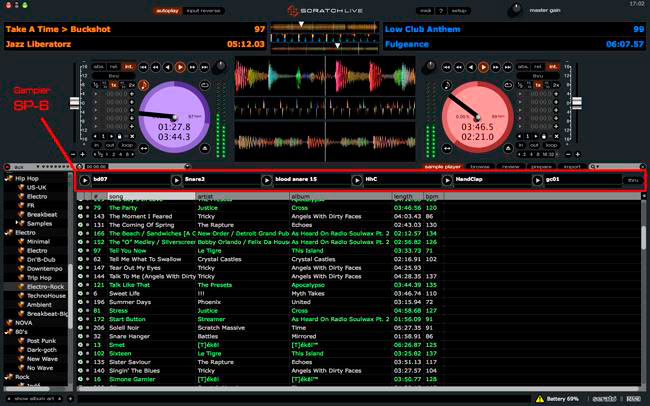Collapse the Electro parent crate

[x=8, y=233]
